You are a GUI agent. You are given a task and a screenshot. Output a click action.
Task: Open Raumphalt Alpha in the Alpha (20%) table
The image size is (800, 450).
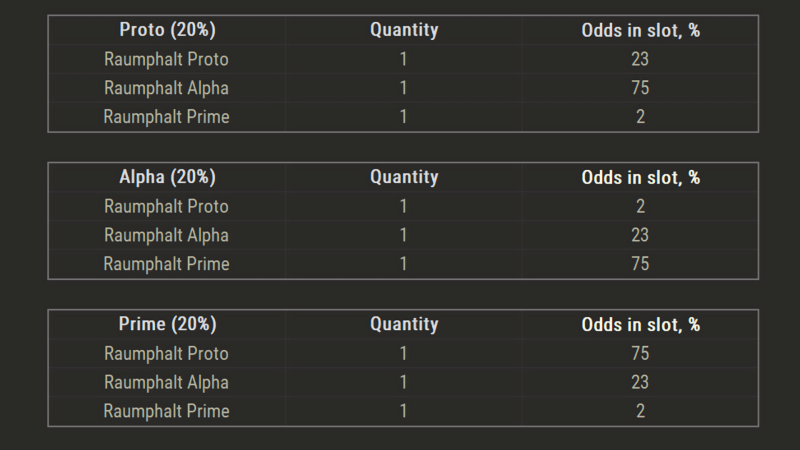pyautogui.click(x=166, y=235)
